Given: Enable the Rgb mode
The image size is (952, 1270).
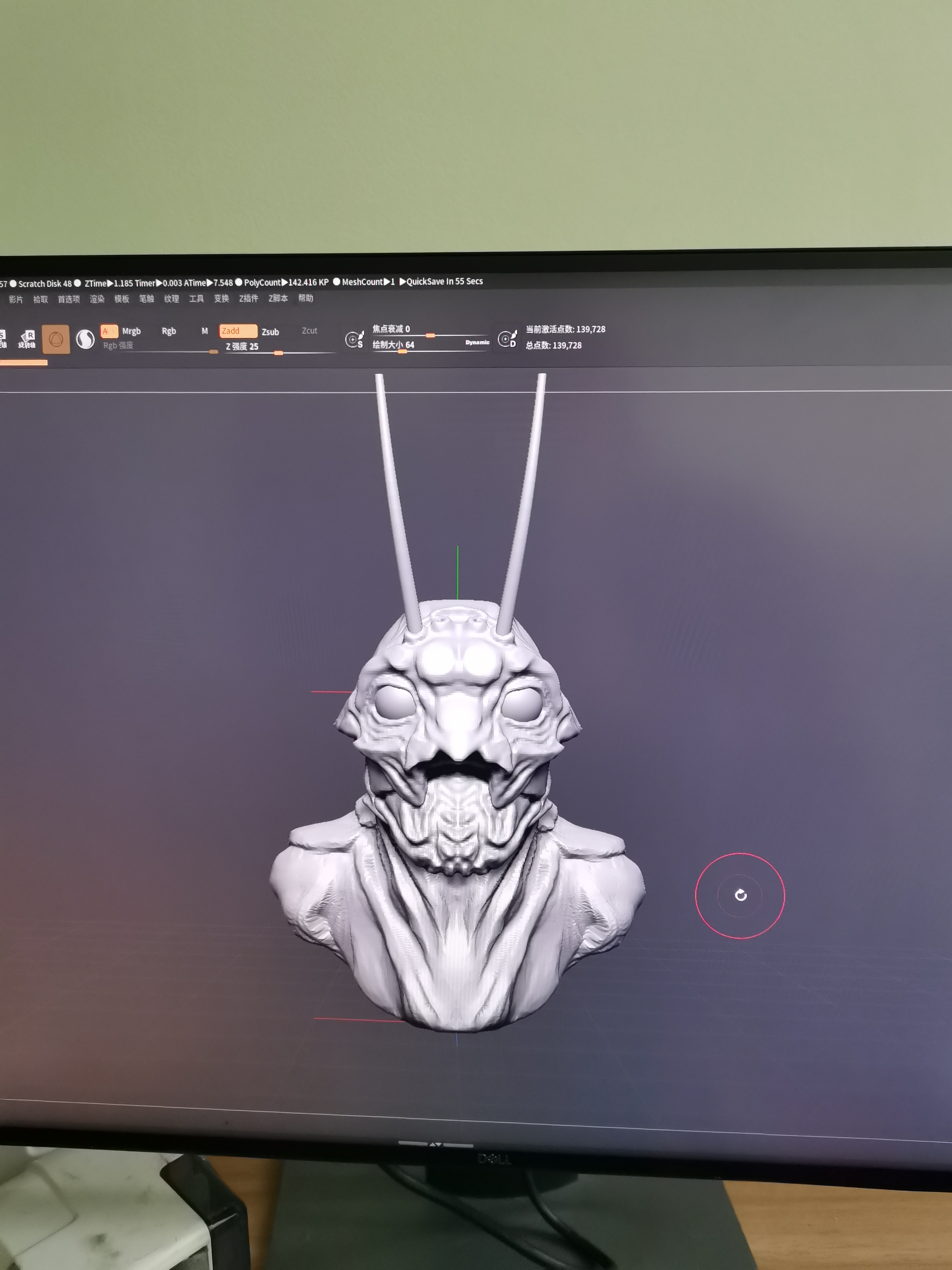Looking at the screenshot, I should (169, 331).
